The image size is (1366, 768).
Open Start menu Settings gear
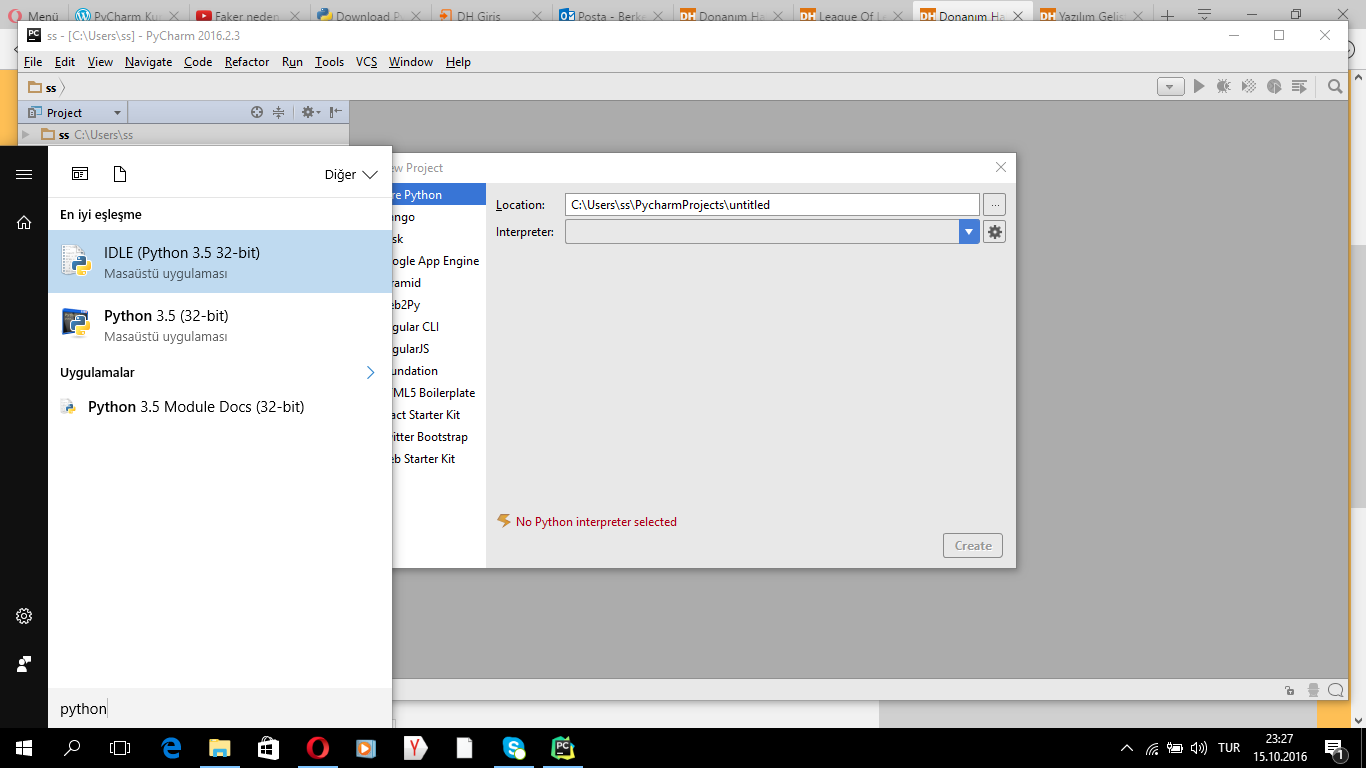(x=24, y=616)
